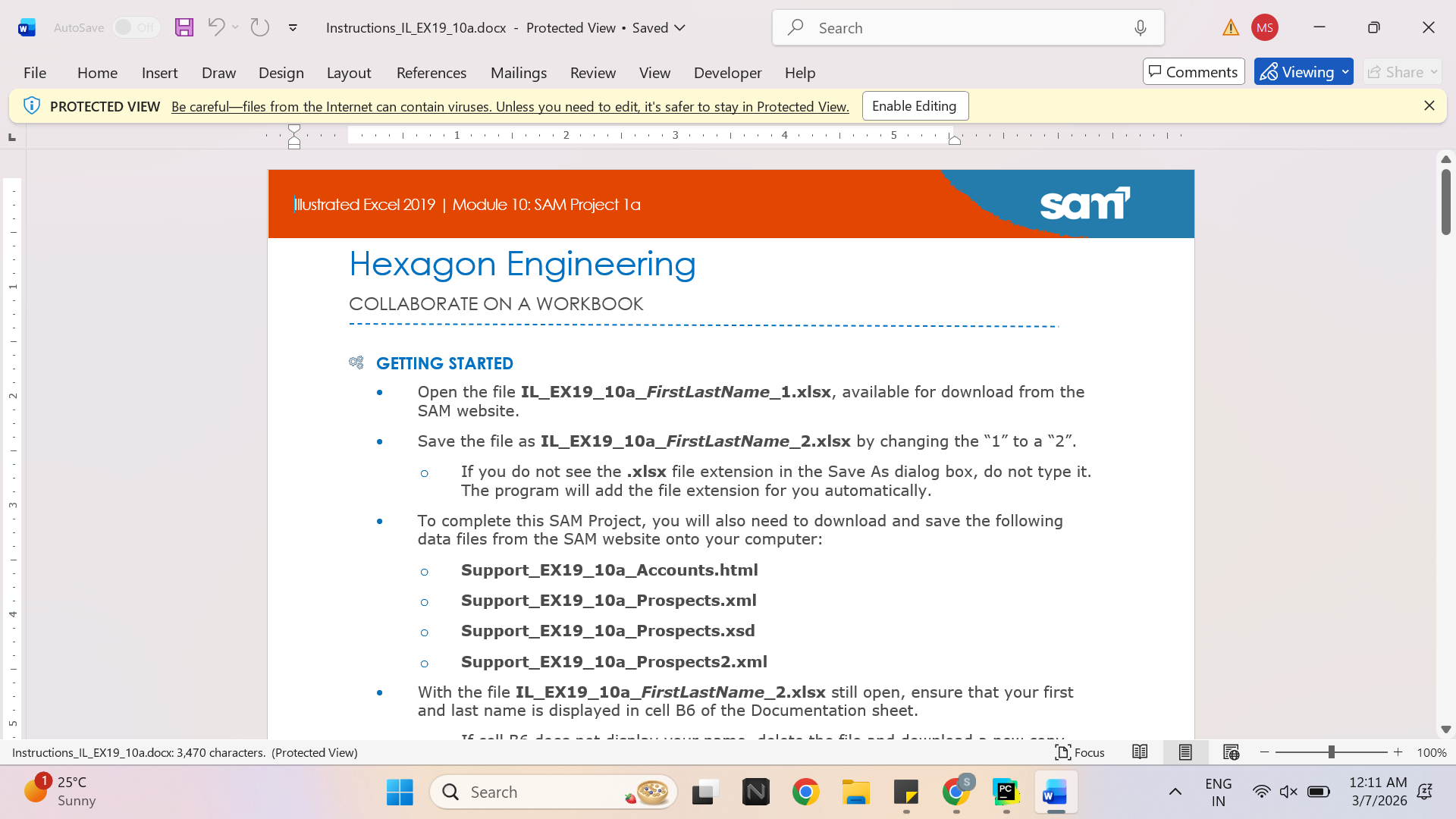Screen dimensions: 1456x819
Task: Click the vertical scrollbar thumb
Action: coord(1445,202)
